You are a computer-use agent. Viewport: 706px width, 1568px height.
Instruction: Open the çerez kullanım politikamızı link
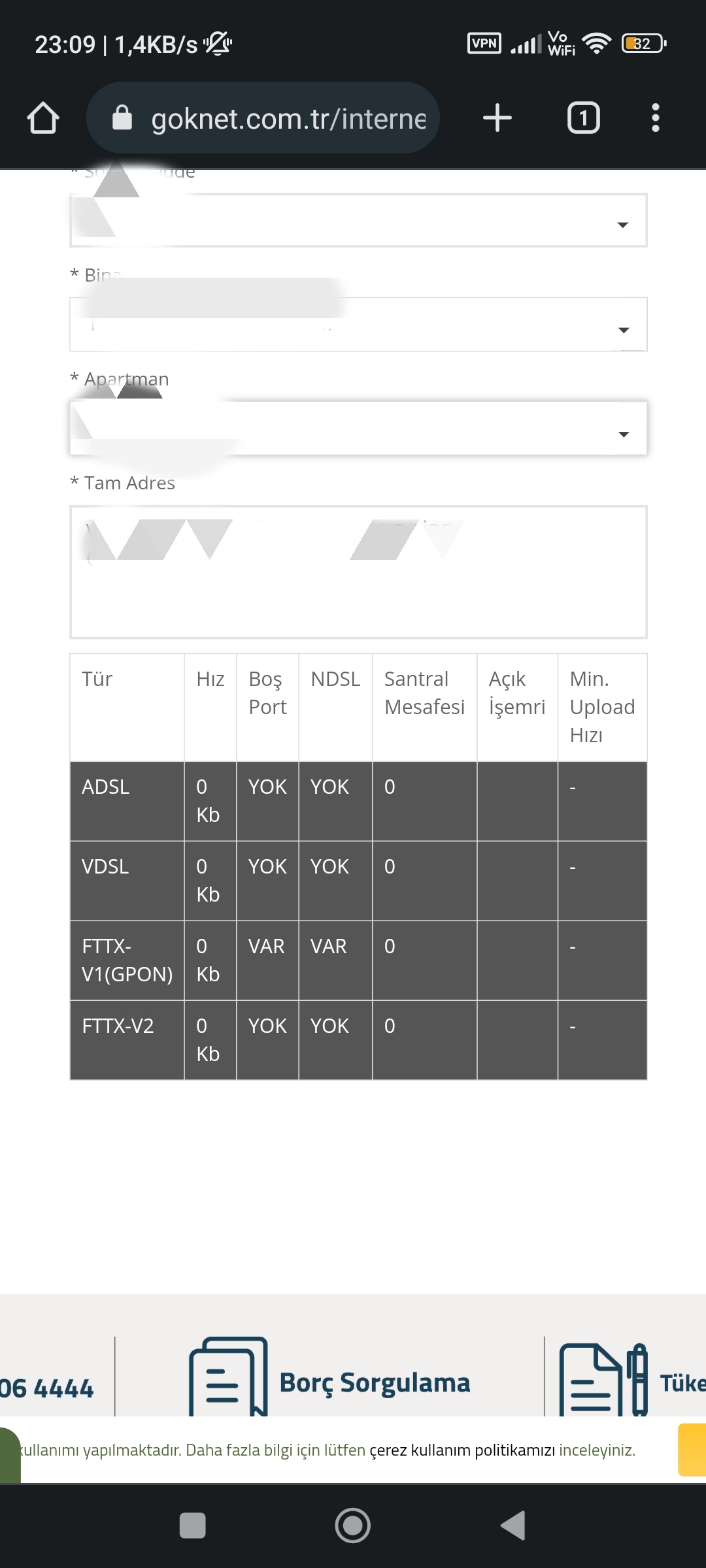tap(462, 1450)
